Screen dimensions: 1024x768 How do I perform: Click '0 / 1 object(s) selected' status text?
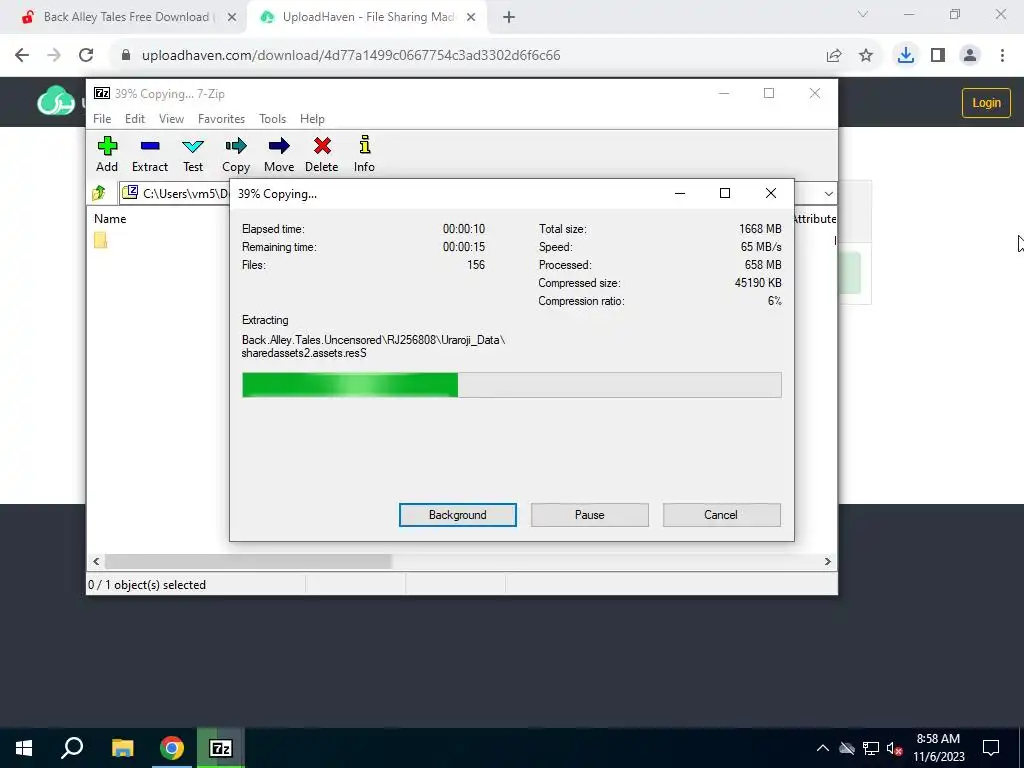coord(147,584)
